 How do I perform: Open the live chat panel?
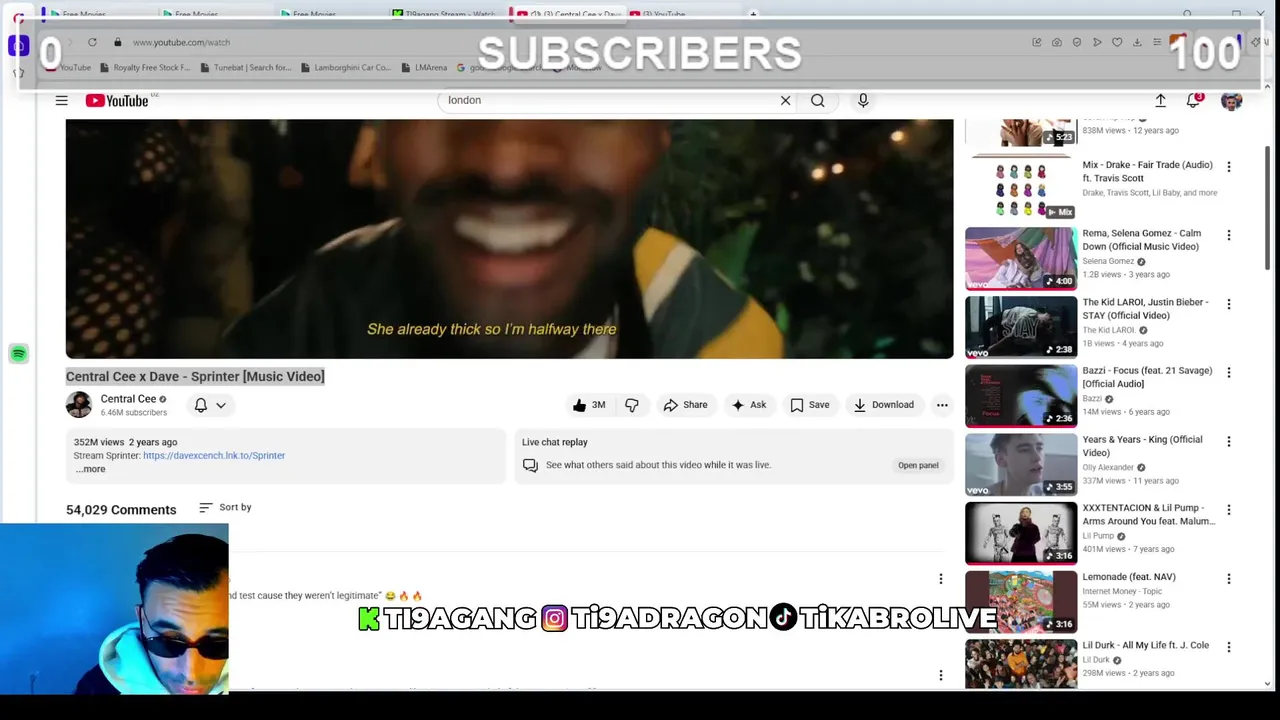click(918, 465)
